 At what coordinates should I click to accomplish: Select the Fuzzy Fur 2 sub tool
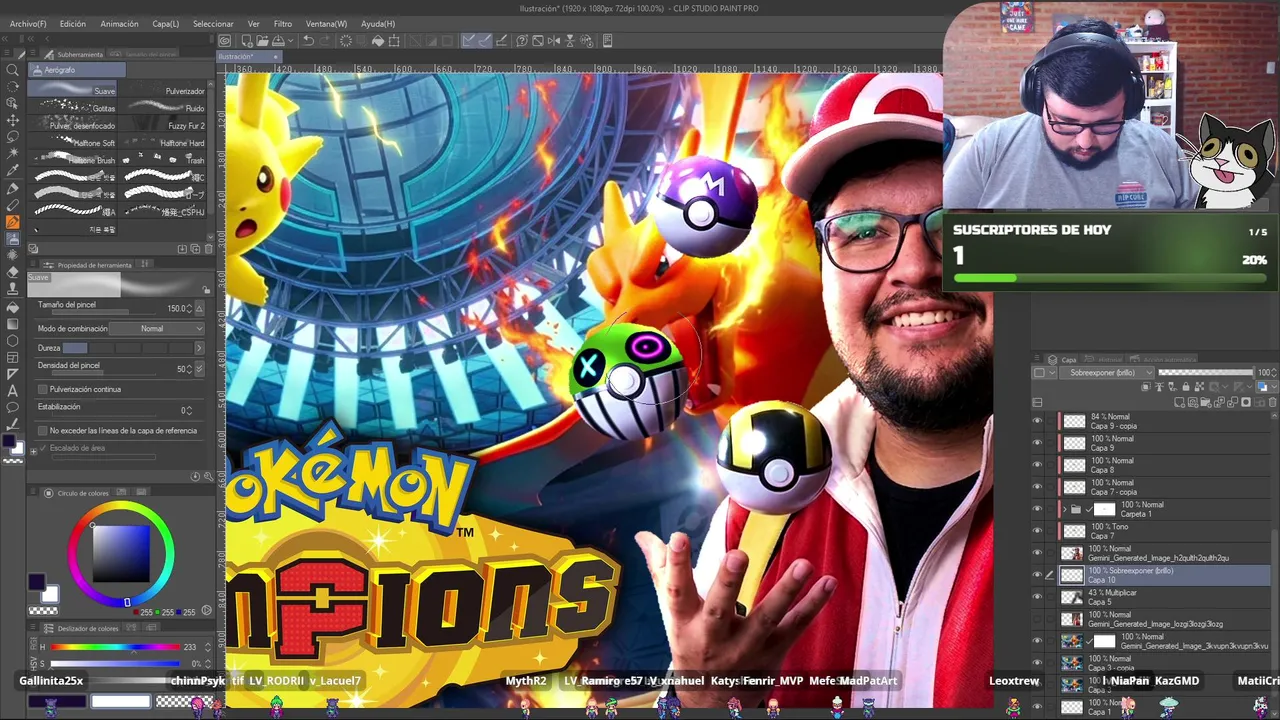162,125
